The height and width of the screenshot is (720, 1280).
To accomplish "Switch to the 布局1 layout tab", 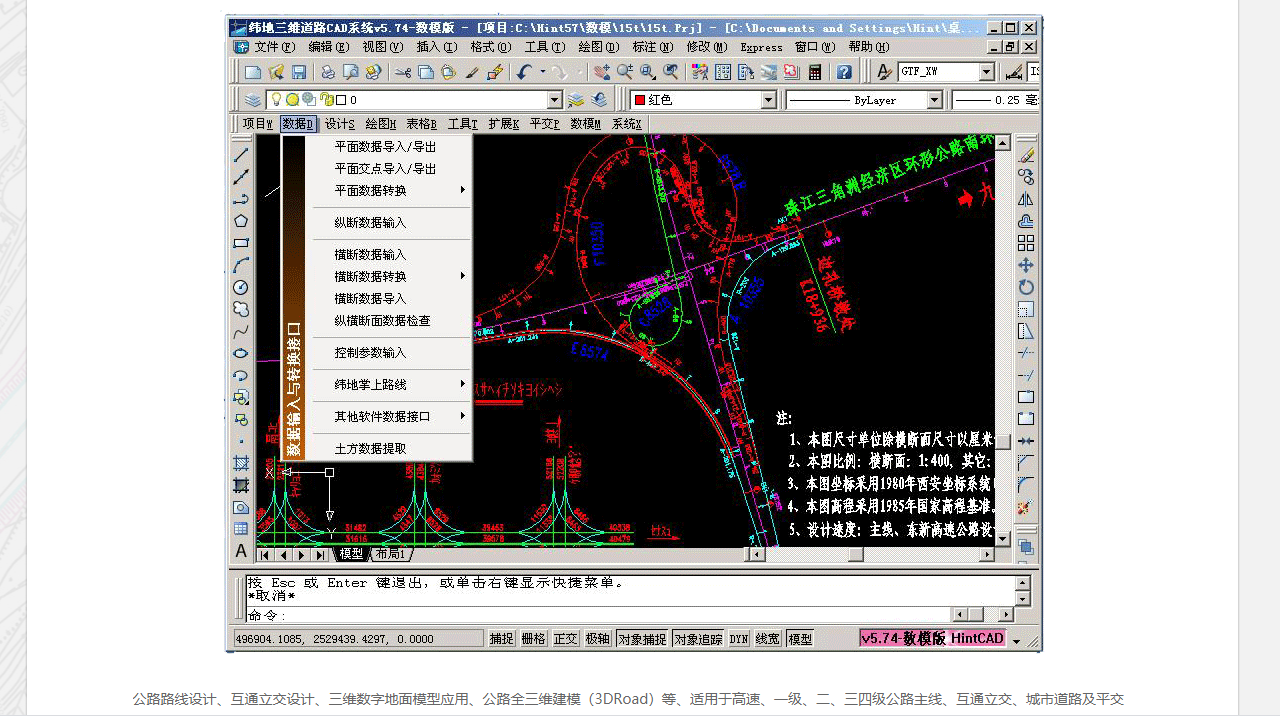I will pos(389,552).
